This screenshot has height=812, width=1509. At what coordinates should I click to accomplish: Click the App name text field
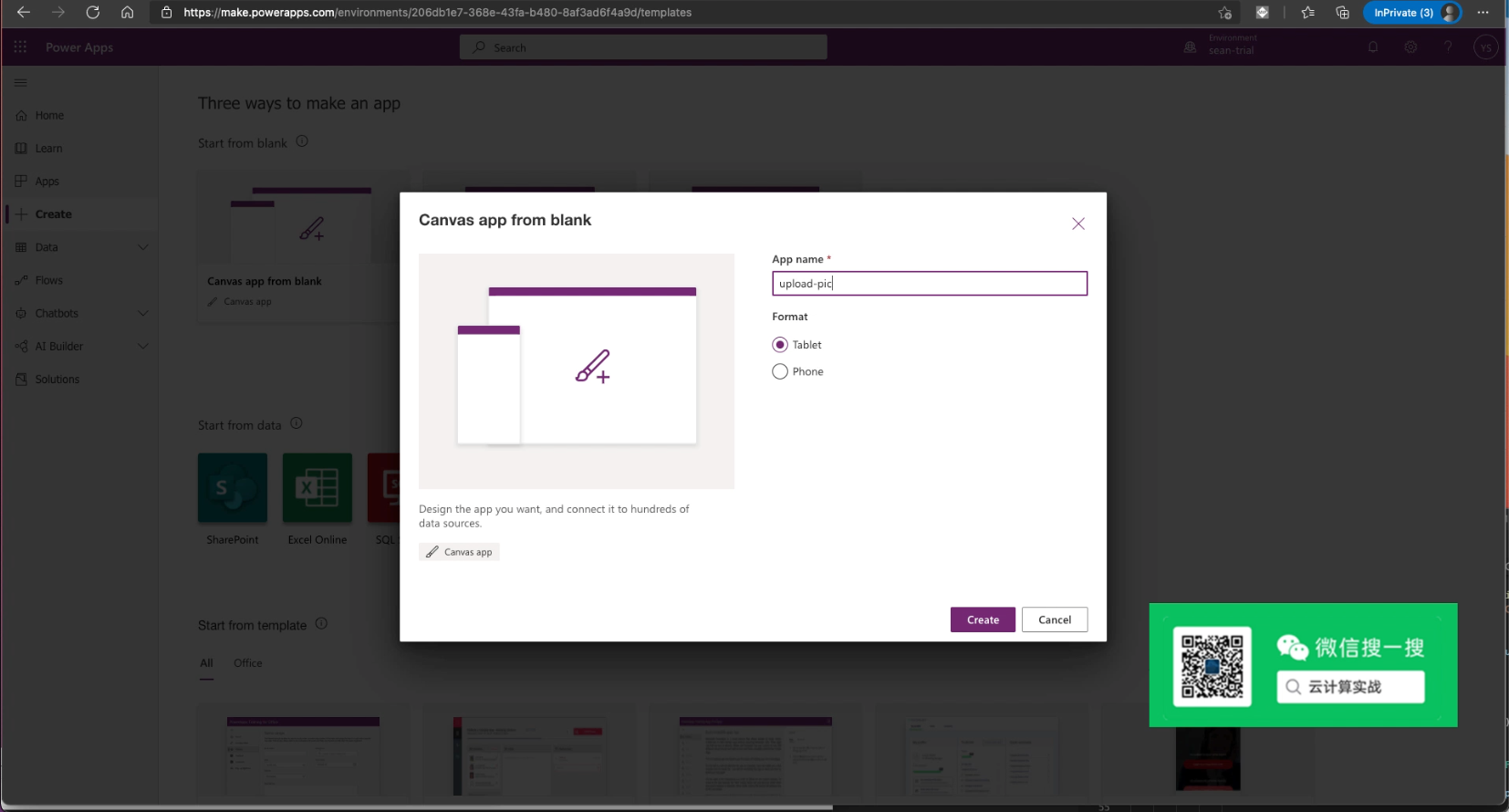click(x=930, y=284)
